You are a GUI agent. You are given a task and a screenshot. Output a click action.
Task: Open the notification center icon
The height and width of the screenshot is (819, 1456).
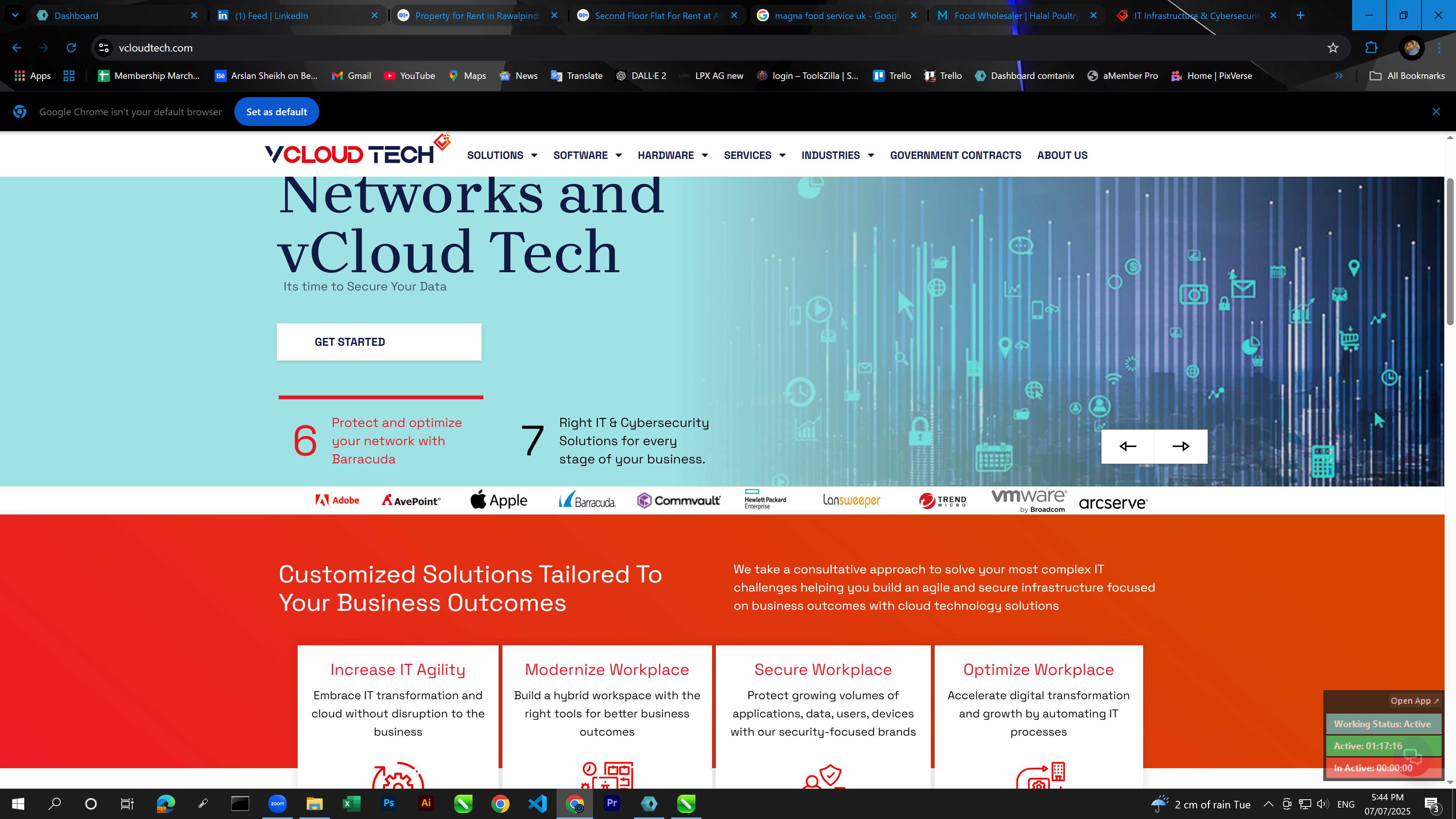click(1432, 804)
